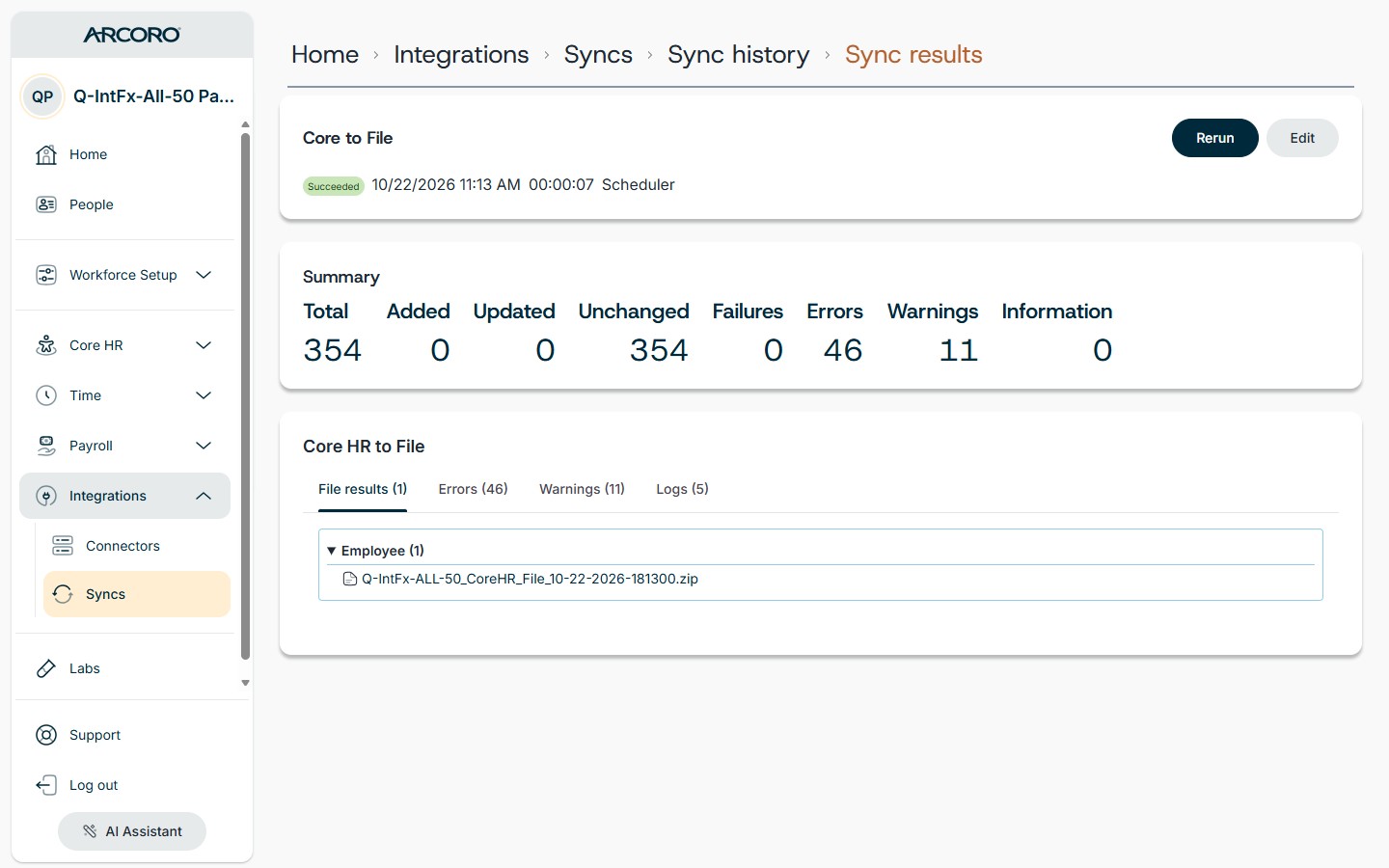Click the Edit button
This screenshot has height=868, width=1389.
point(1302,138)
